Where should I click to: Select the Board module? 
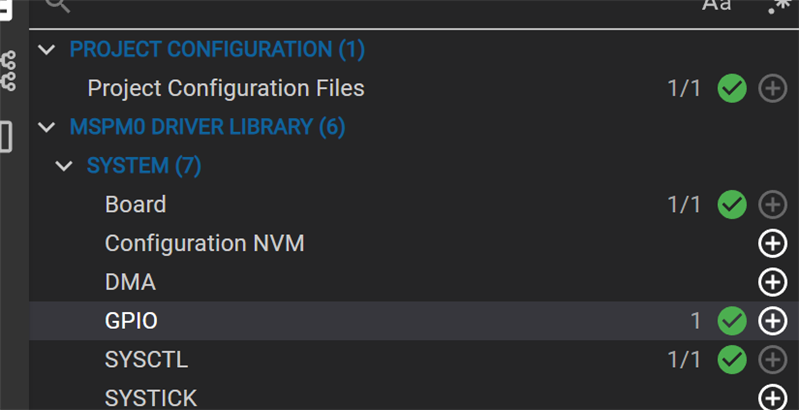[x=135, y=205]
